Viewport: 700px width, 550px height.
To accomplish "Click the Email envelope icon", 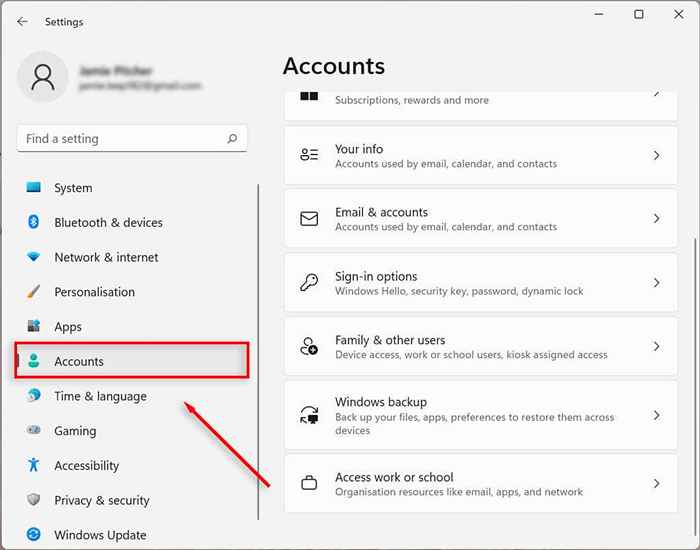I will tap(309, 219).
